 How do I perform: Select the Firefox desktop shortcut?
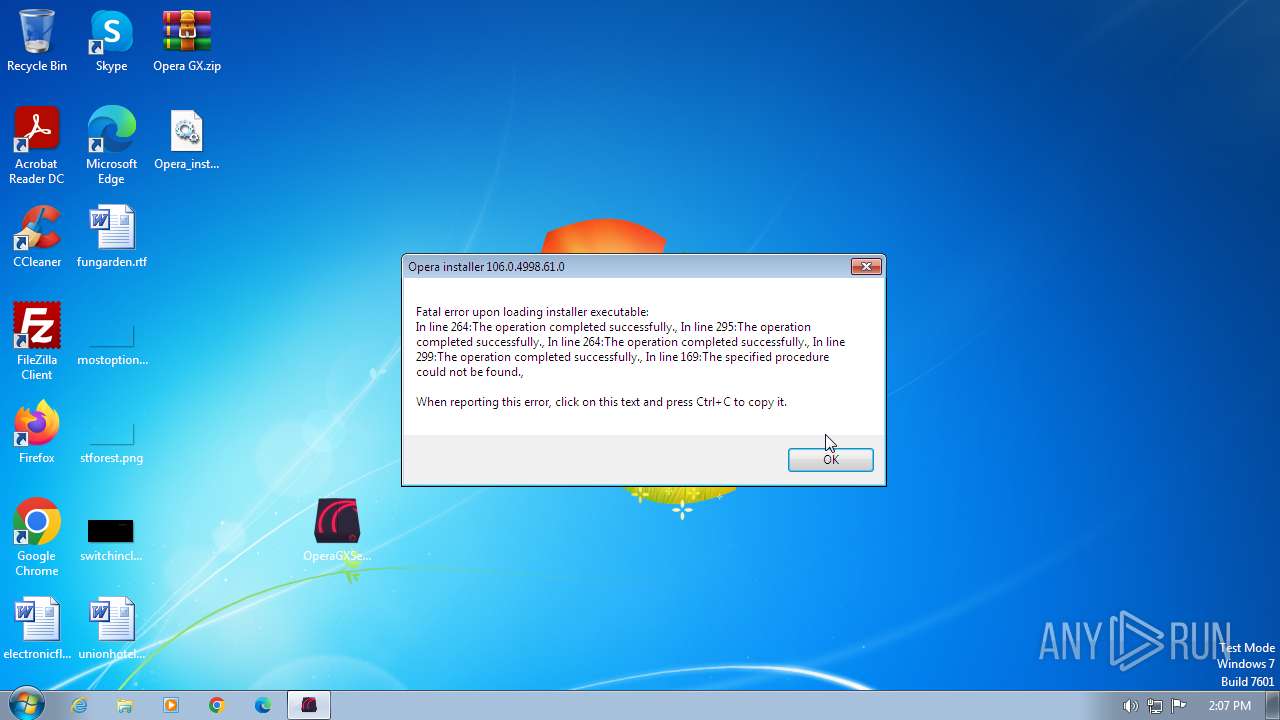pyautogui.click(x=37, y=433)
